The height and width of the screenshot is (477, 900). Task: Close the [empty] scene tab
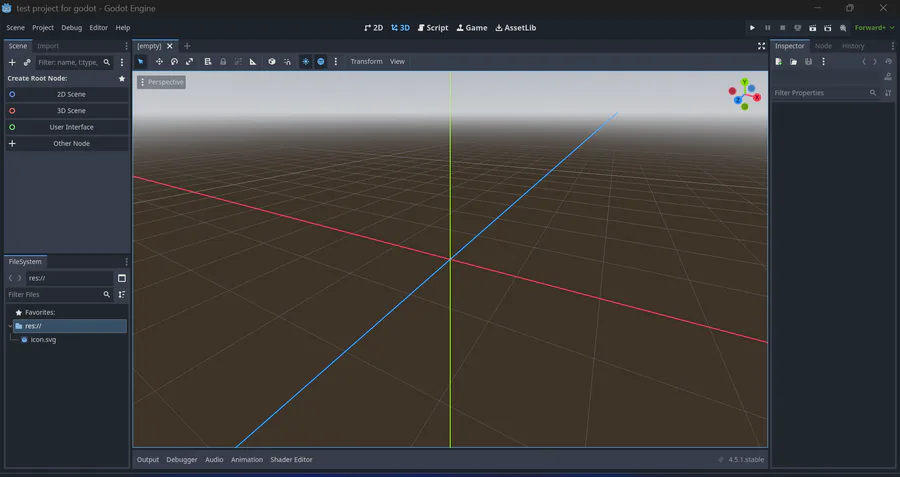tap(169, 46)
